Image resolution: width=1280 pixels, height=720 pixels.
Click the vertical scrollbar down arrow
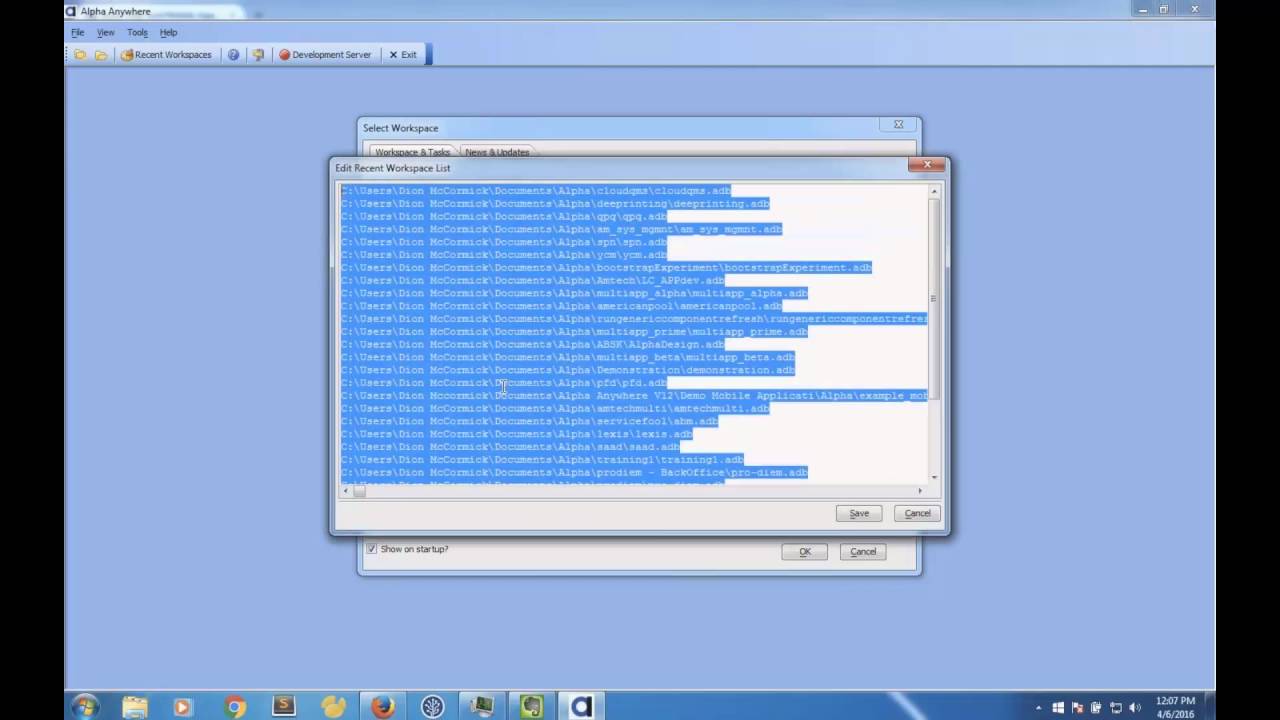pyautogui.click(x=934, y=478)
